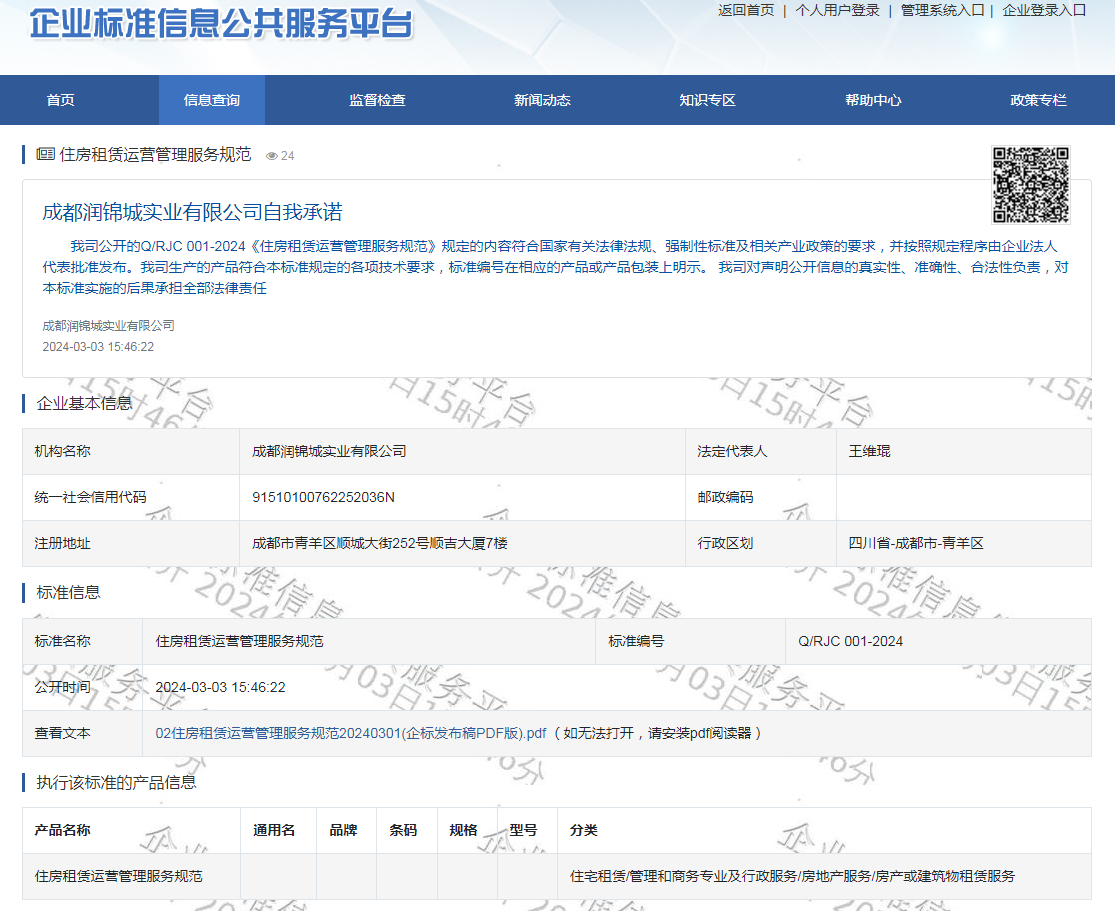Open 新闻动态 in the navigation bar
The width and height of the screenshot is (1115, 911).
(x=542, y=100)
